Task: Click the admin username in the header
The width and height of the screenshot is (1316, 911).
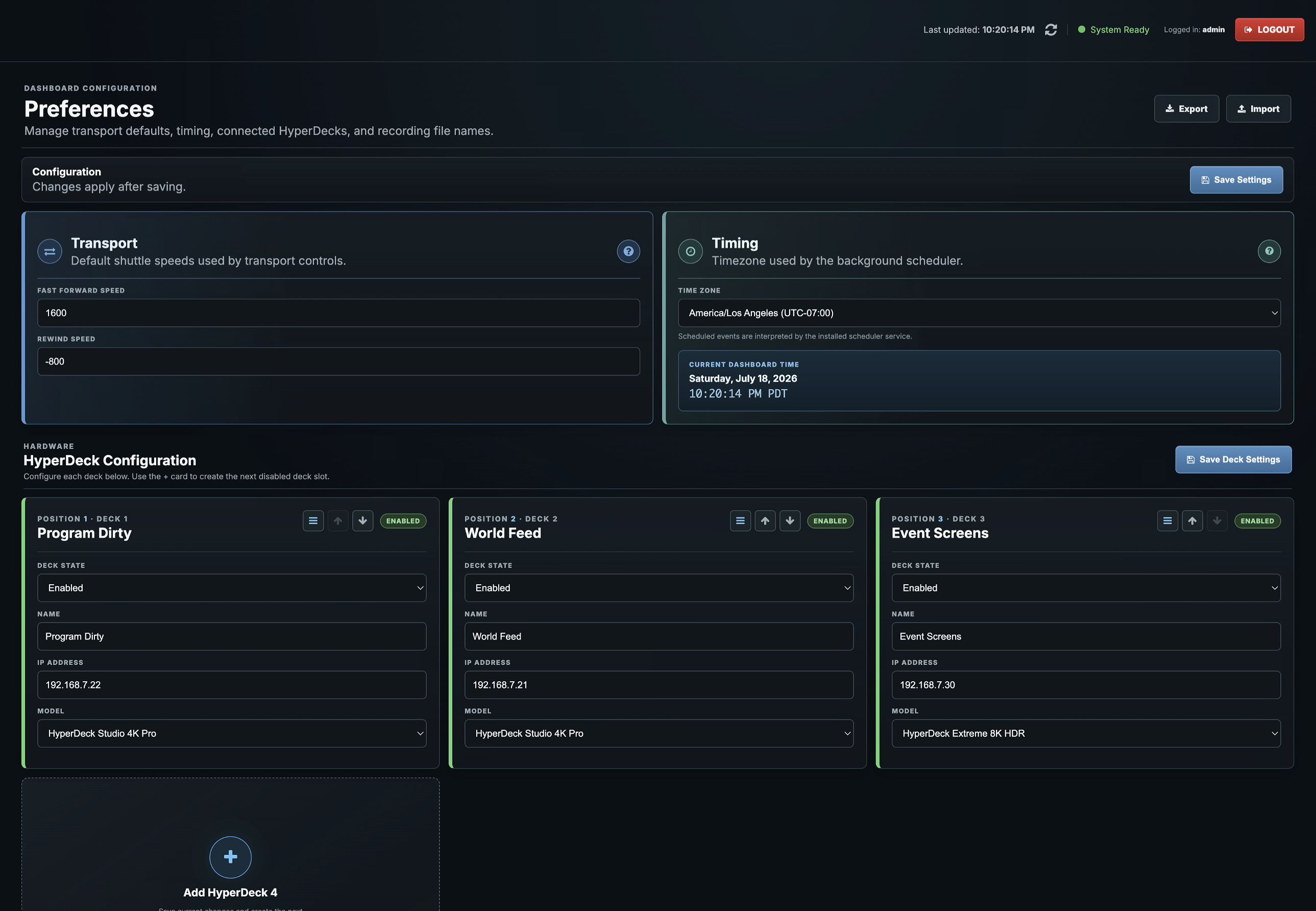Action: coord(1213,30)
